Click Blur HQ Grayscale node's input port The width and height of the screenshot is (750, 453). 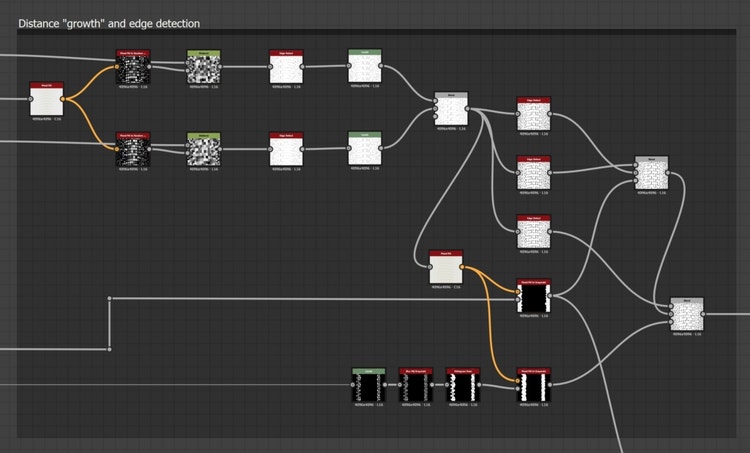[x=400, y=385]
